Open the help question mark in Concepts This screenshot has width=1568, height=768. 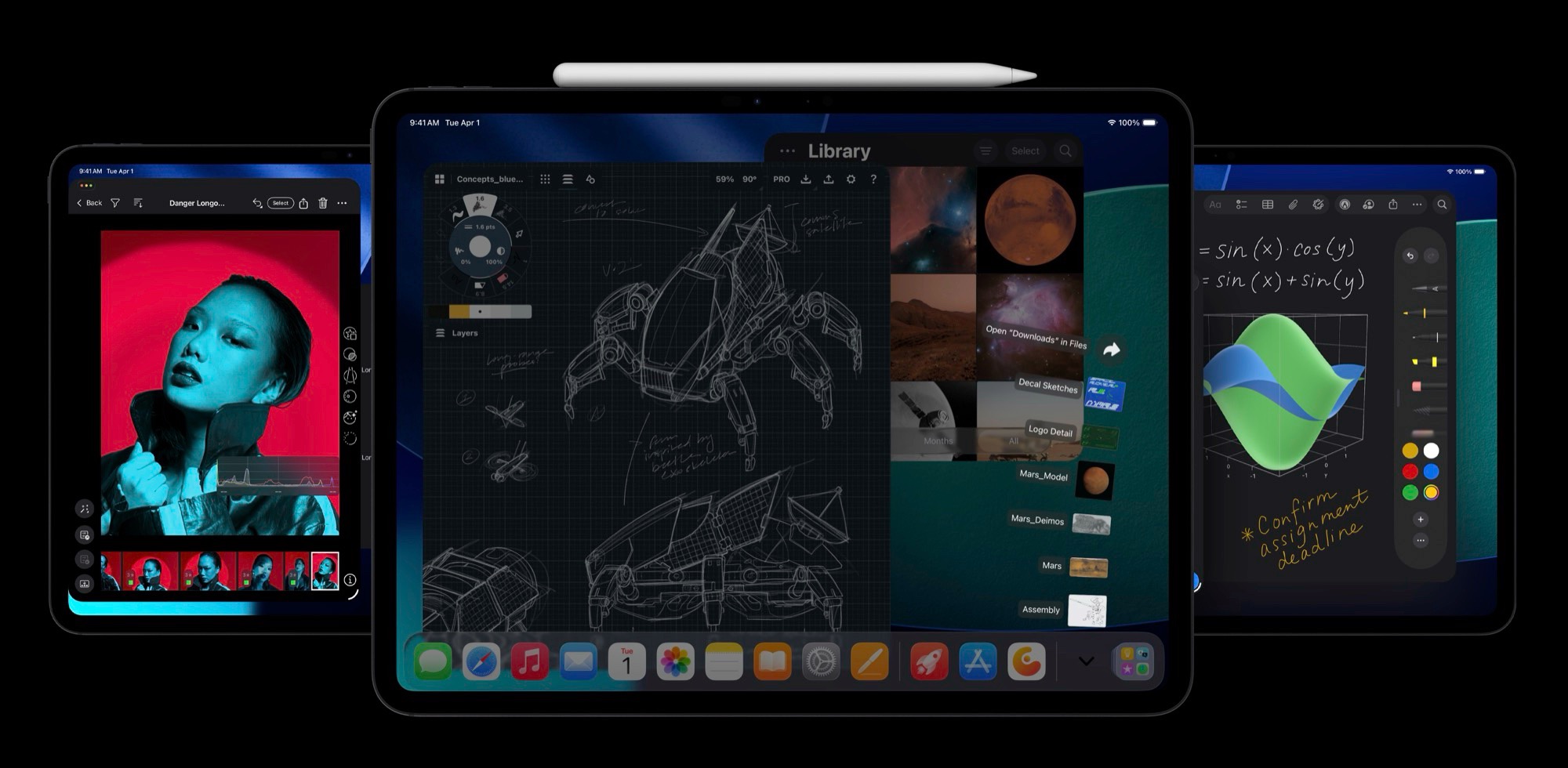873,179
